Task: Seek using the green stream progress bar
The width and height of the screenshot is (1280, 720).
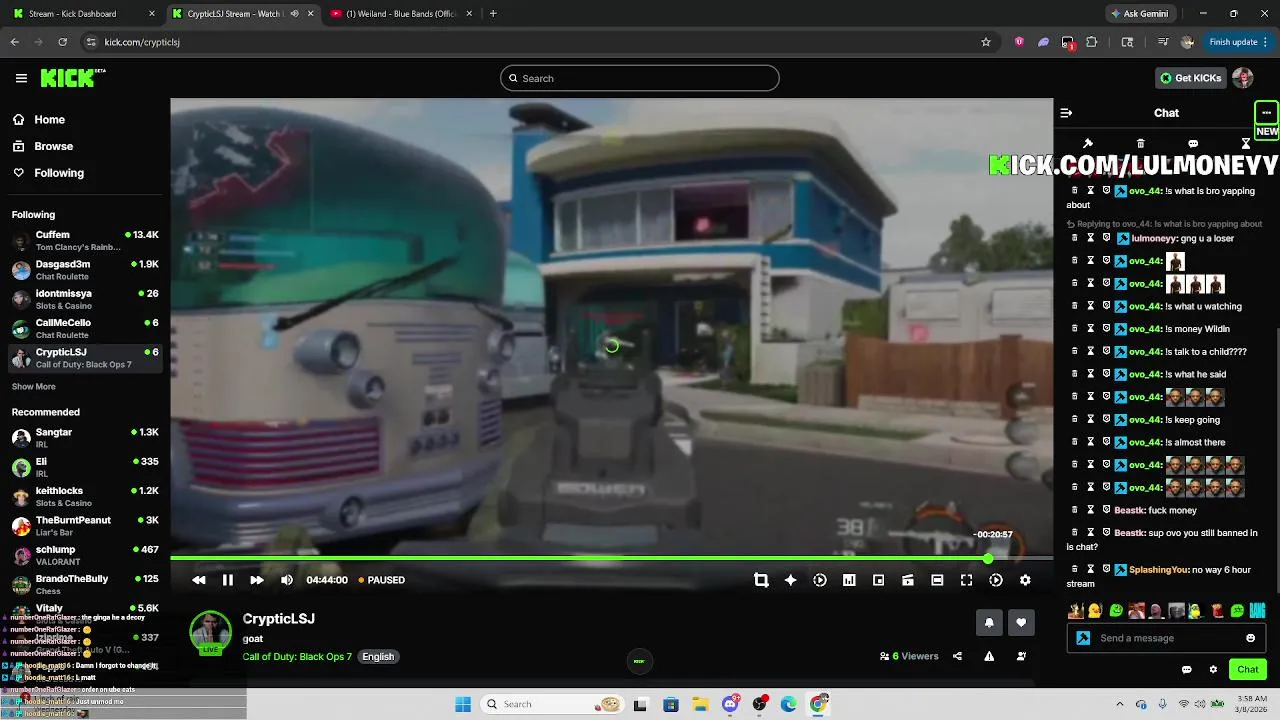Action: (x=611, y=558)
